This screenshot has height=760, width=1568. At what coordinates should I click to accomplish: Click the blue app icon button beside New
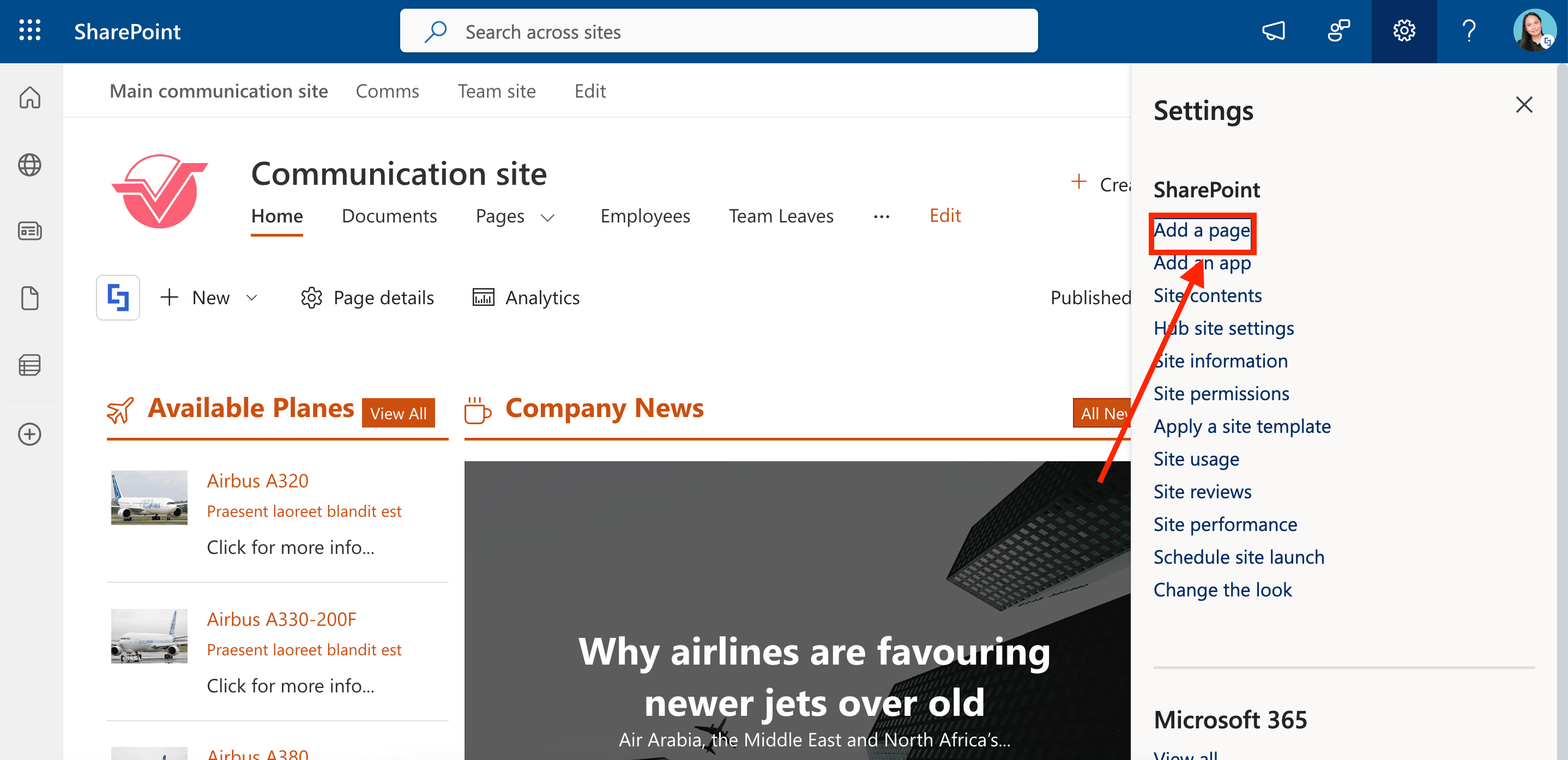pos(118,298)
